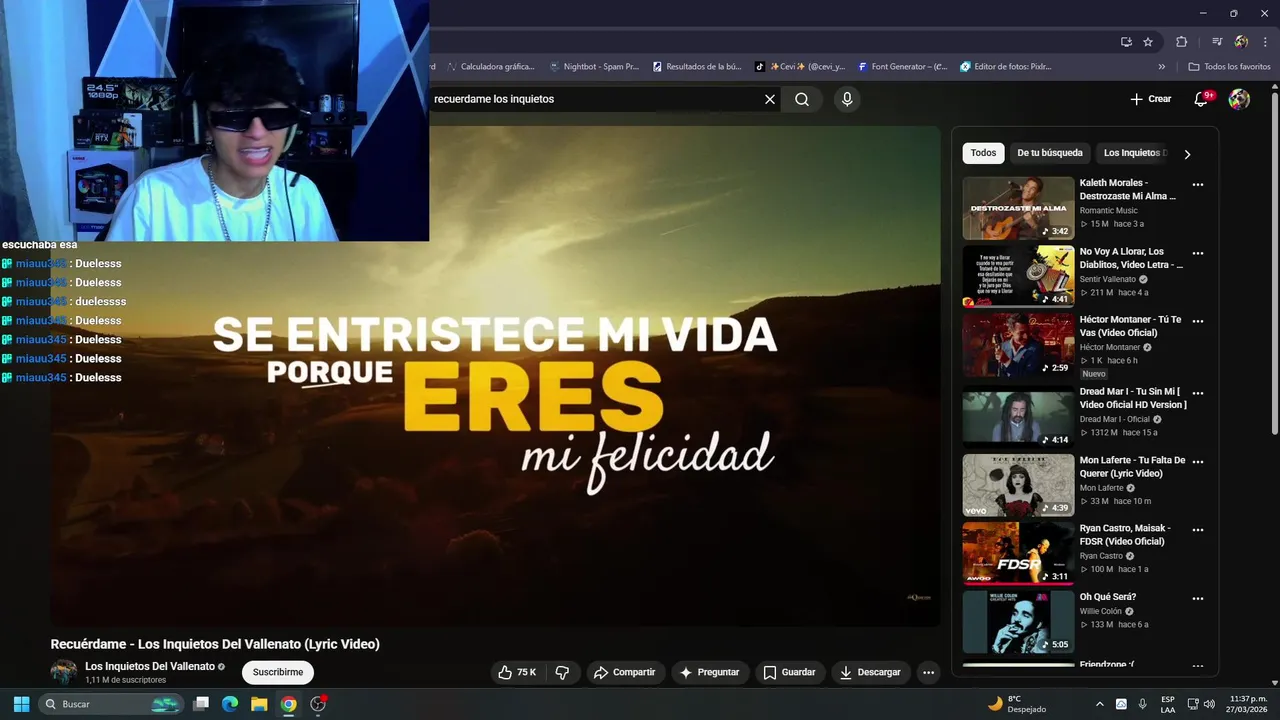Open more actions ellipsis below video

pyautogui.click(x=928, y=672)
